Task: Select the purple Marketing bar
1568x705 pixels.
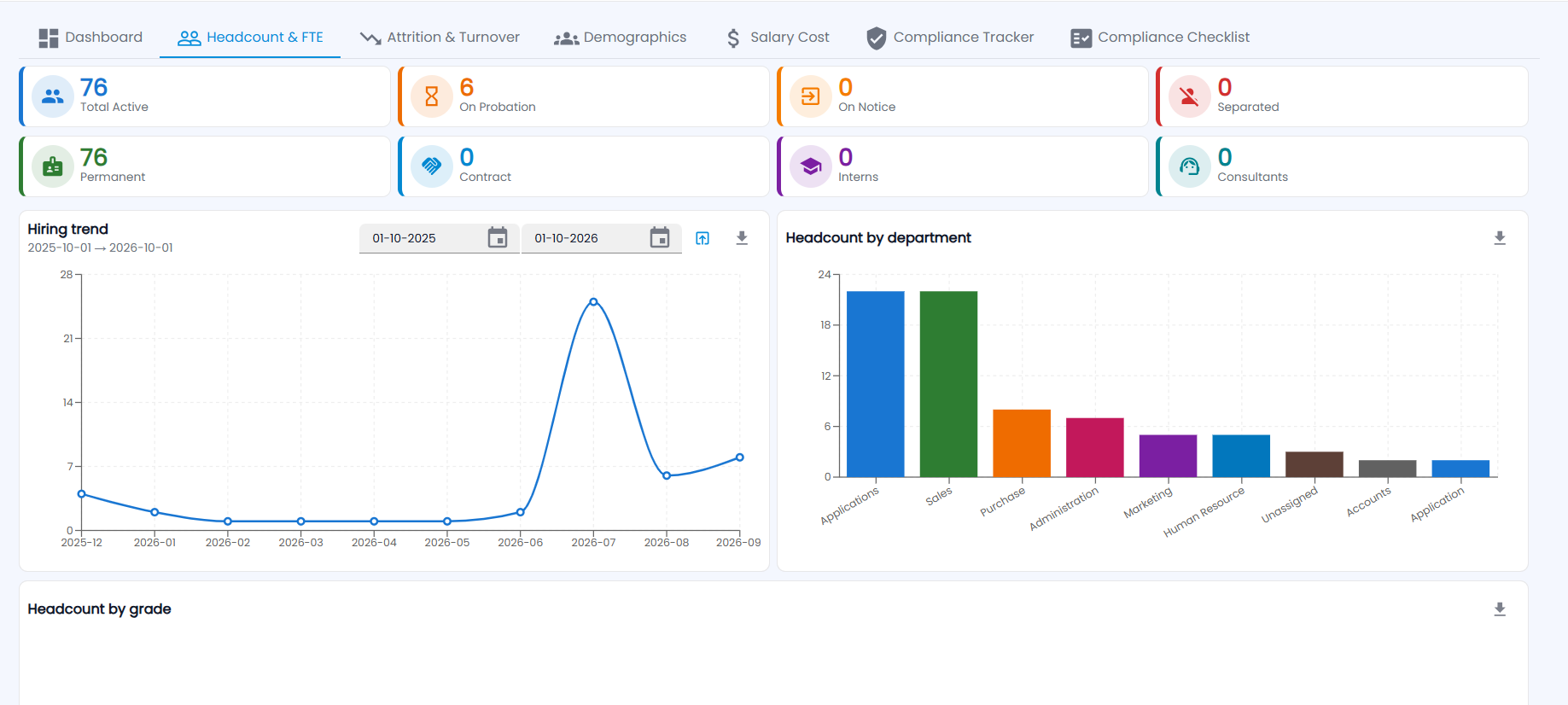Action: pos(1168,456)
